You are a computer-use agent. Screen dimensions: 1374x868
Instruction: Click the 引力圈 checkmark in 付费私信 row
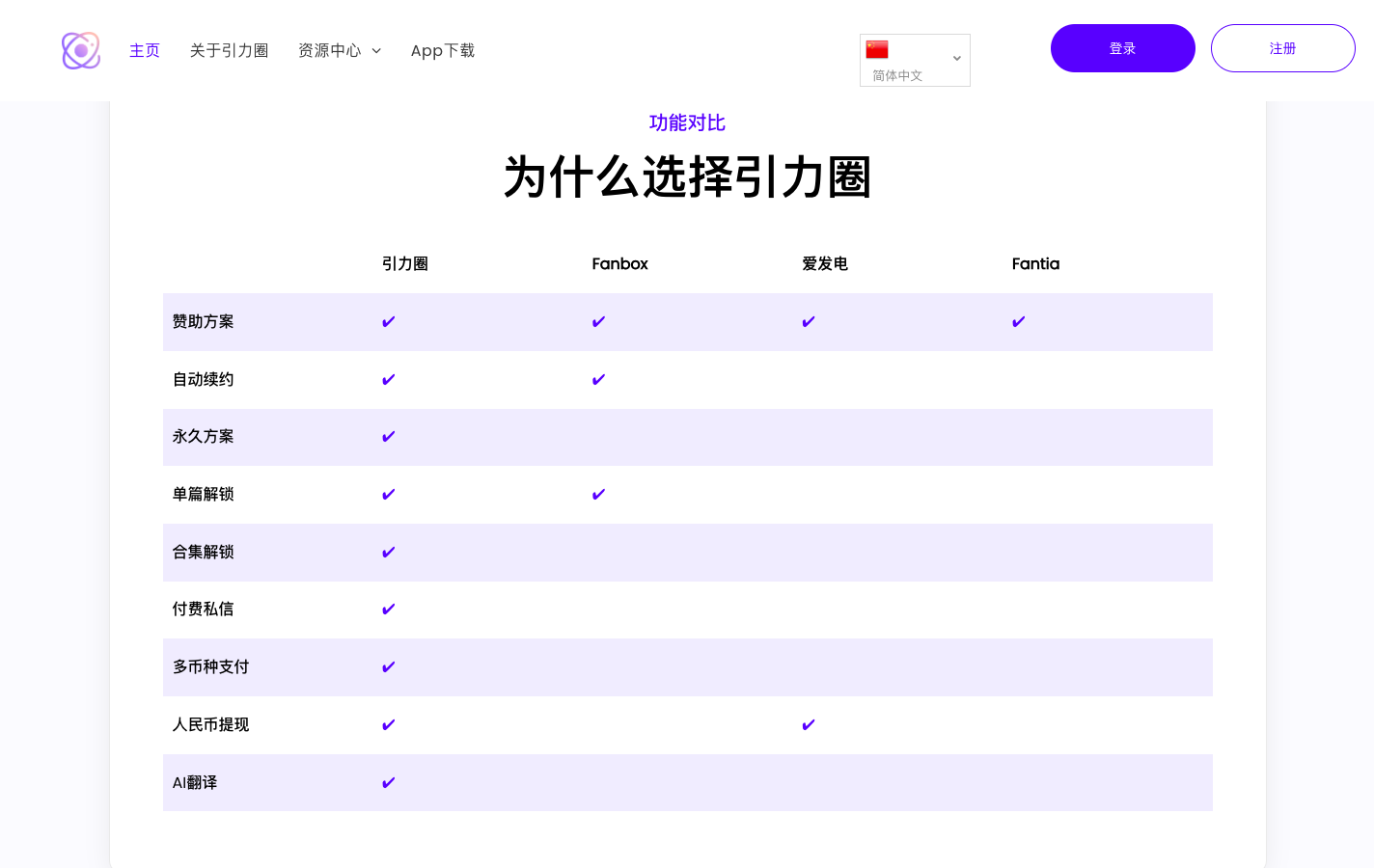[389, 610]
